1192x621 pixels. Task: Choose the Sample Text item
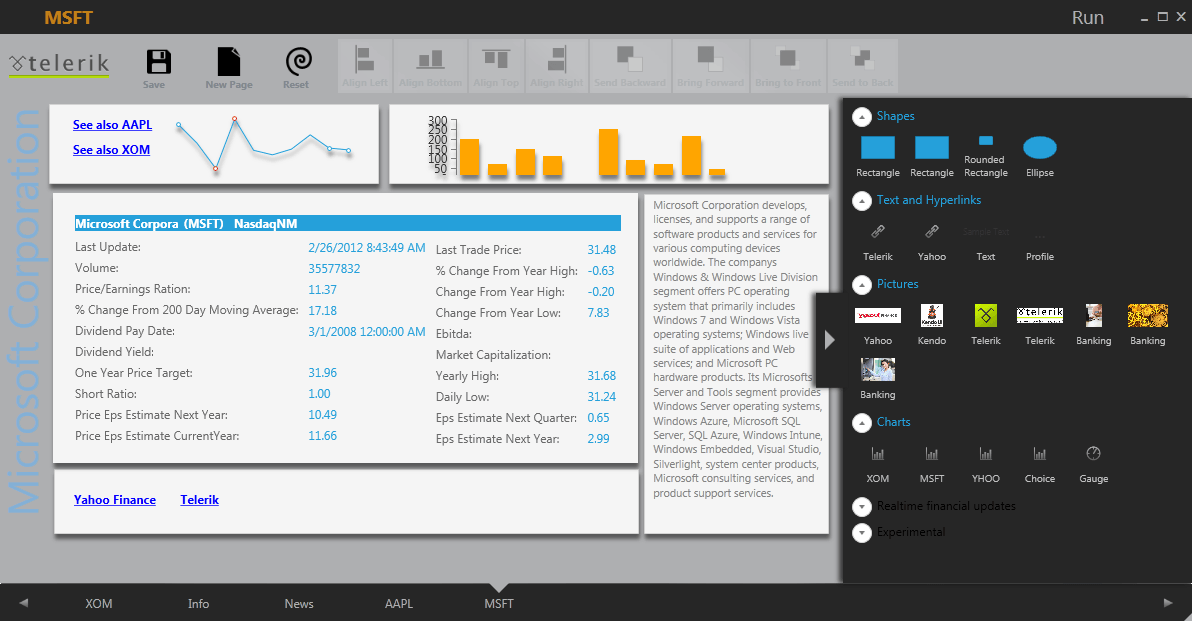tap(986, 231)
